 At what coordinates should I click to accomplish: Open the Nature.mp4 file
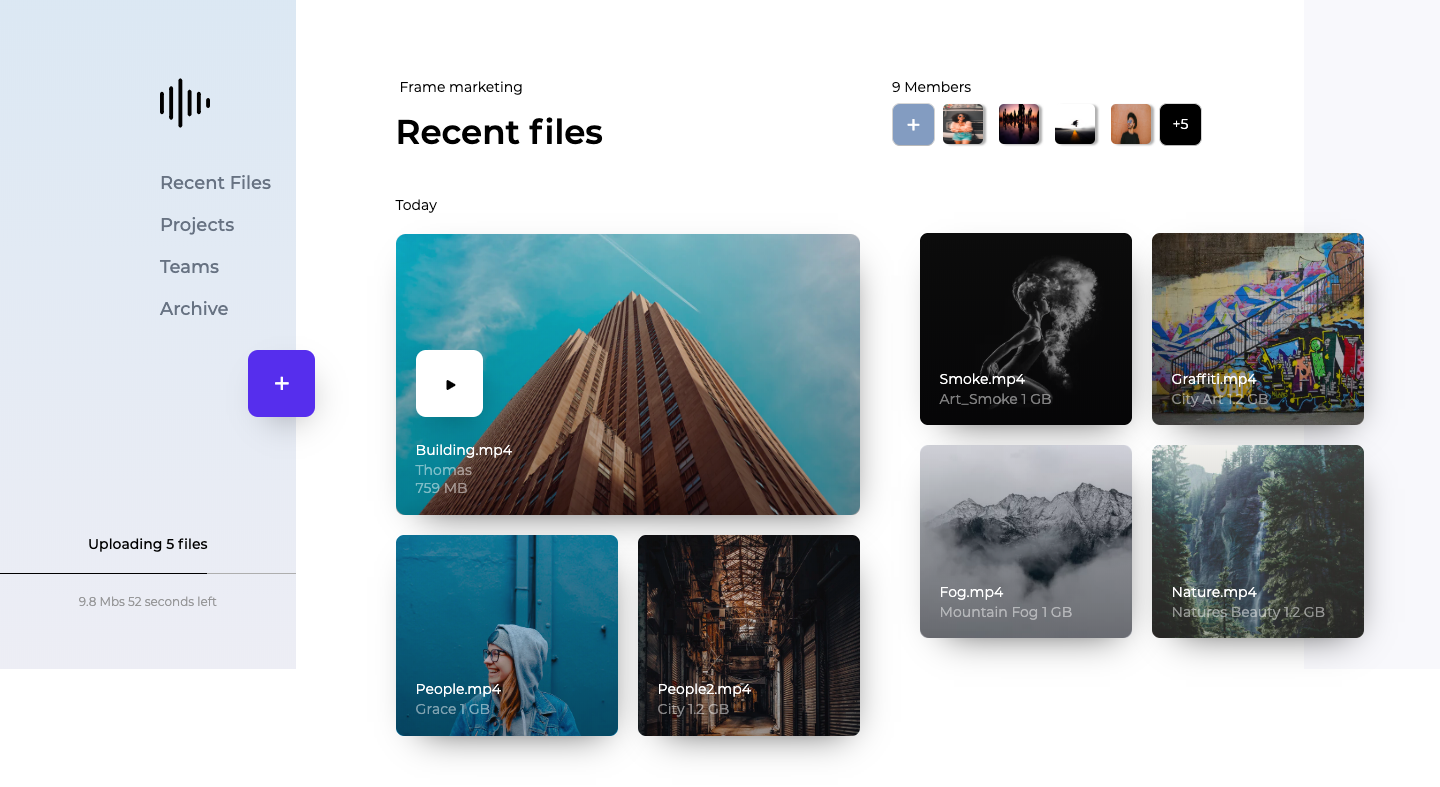click(x=1257, y=541)
